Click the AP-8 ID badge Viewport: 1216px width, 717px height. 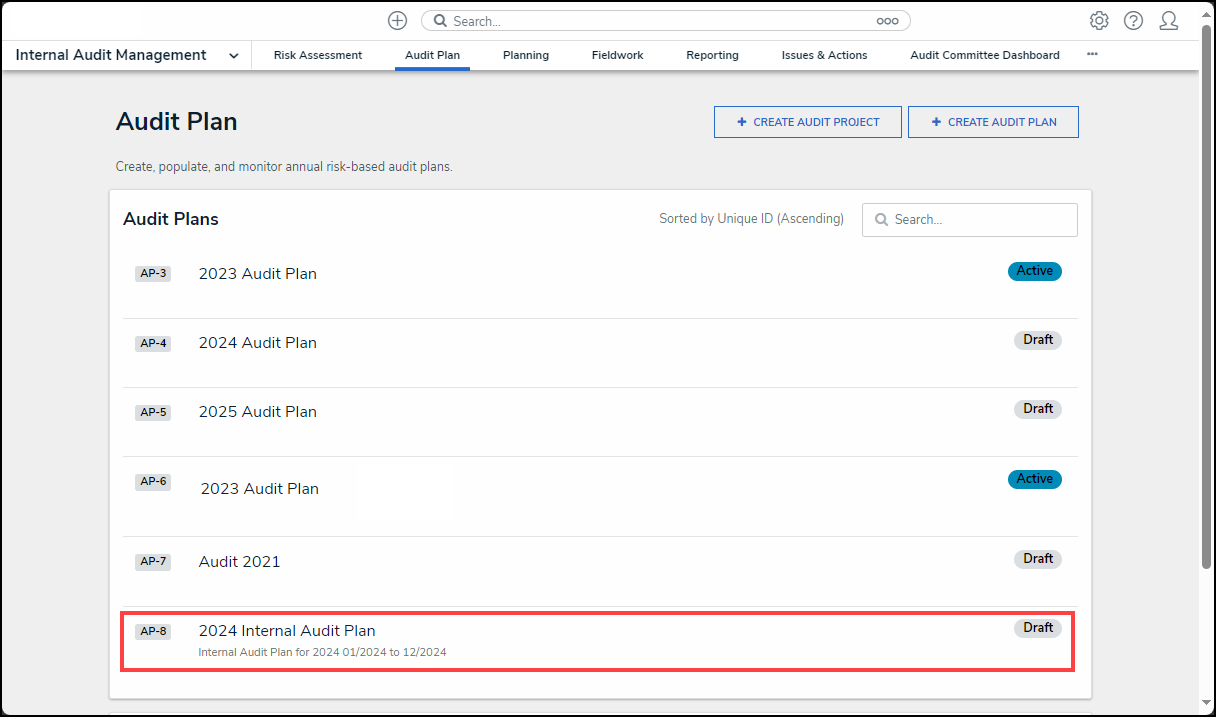[x=153, y=631]
